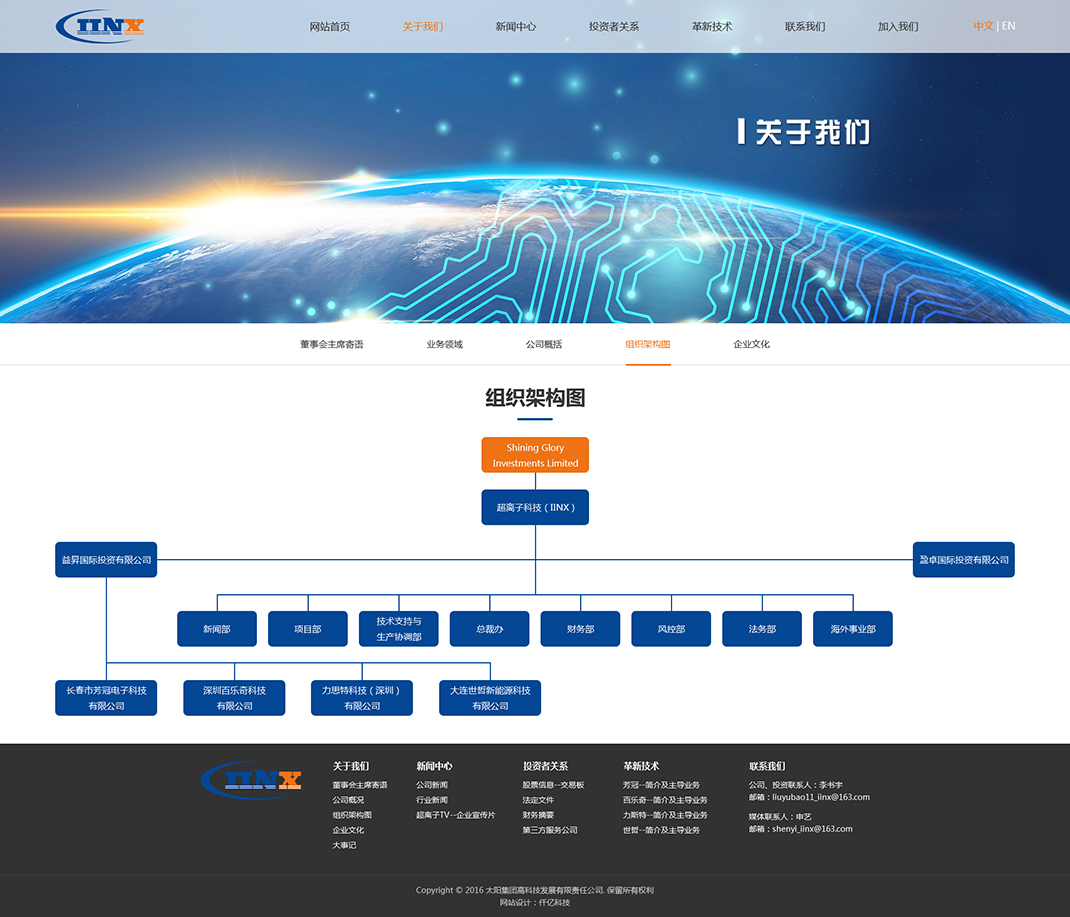Switch to the 董事会主席寄语 tab

pyautogui.click(x=331, y=344)
